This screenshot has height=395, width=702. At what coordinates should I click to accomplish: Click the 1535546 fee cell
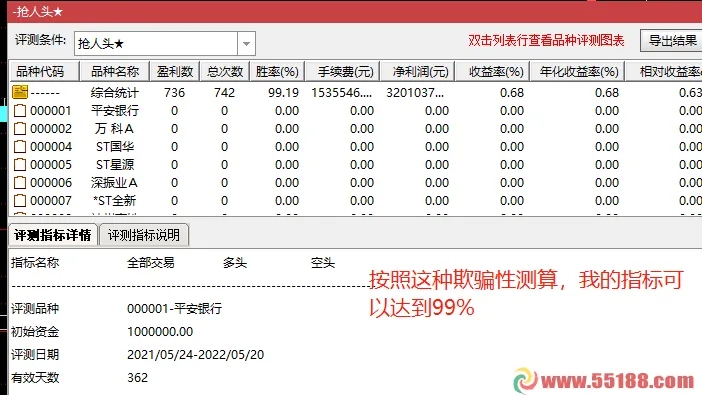tap(342, 93)
